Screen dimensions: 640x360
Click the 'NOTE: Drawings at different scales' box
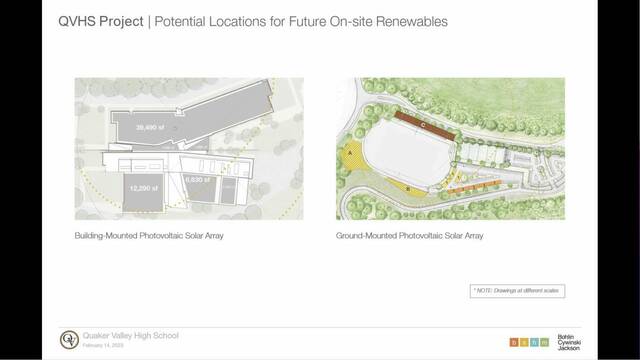click(518, 291)
